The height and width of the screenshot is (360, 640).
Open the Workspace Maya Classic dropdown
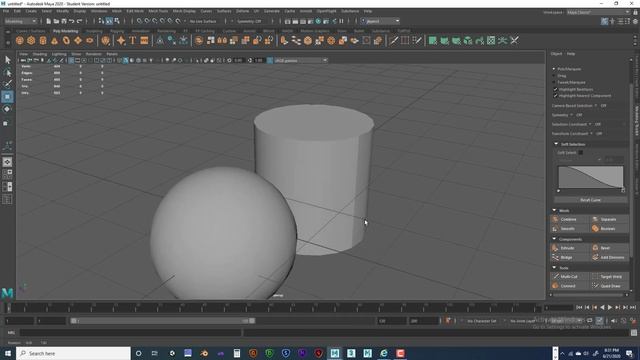point(598,12)
